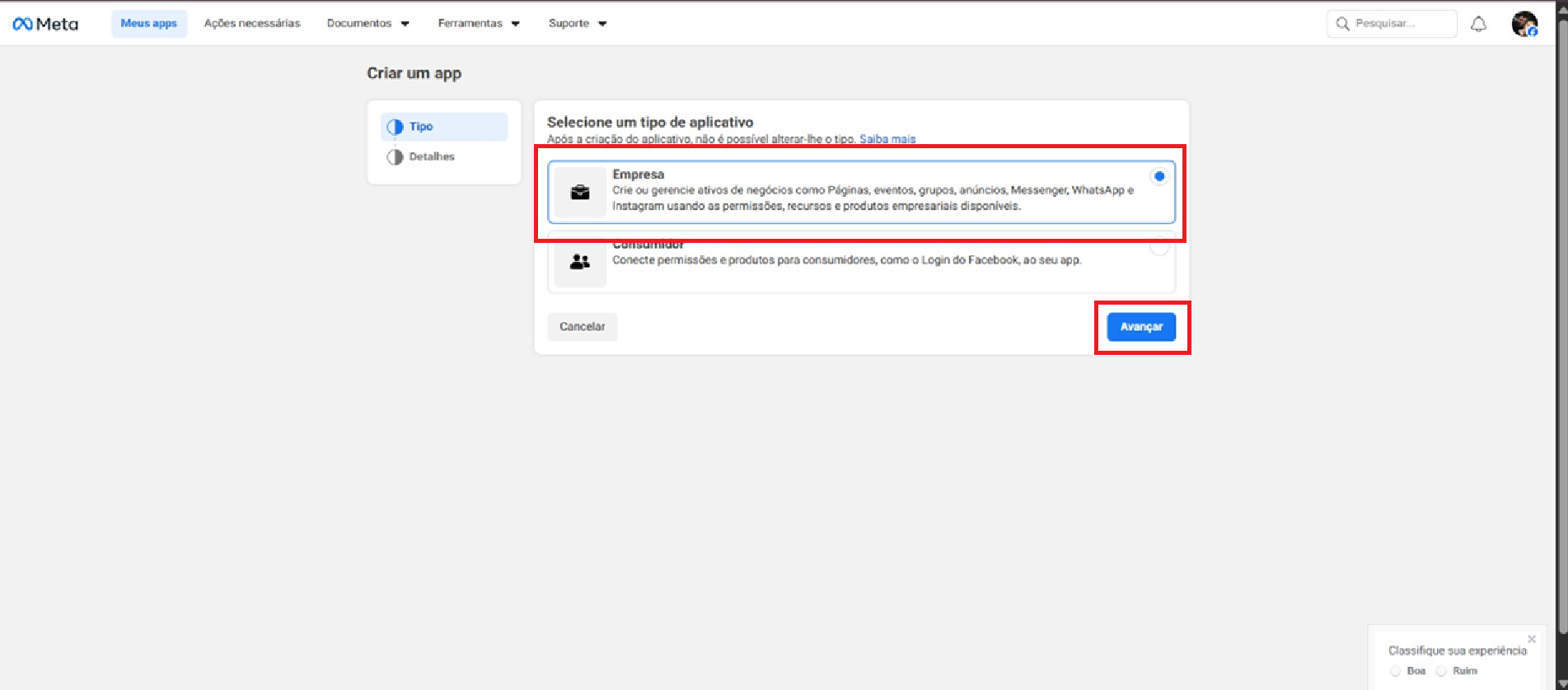
Task: Open the notifications bell
Action: (1478, 24)
